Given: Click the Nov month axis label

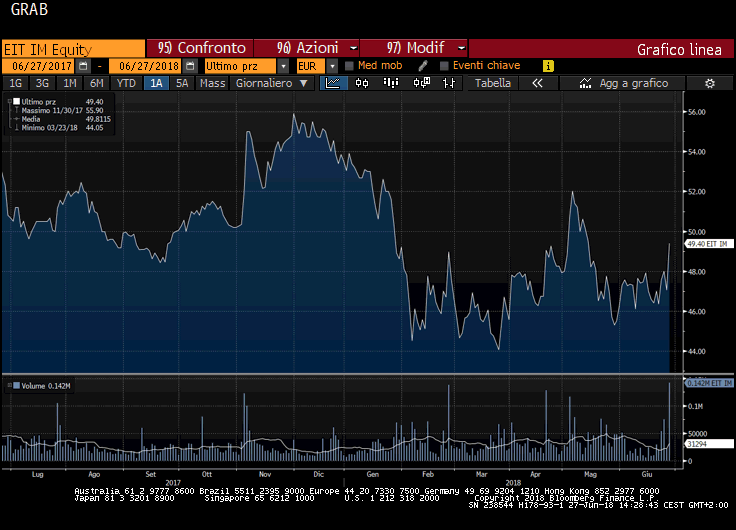Looking at the screenshot, I should click(x=265, y=474).
